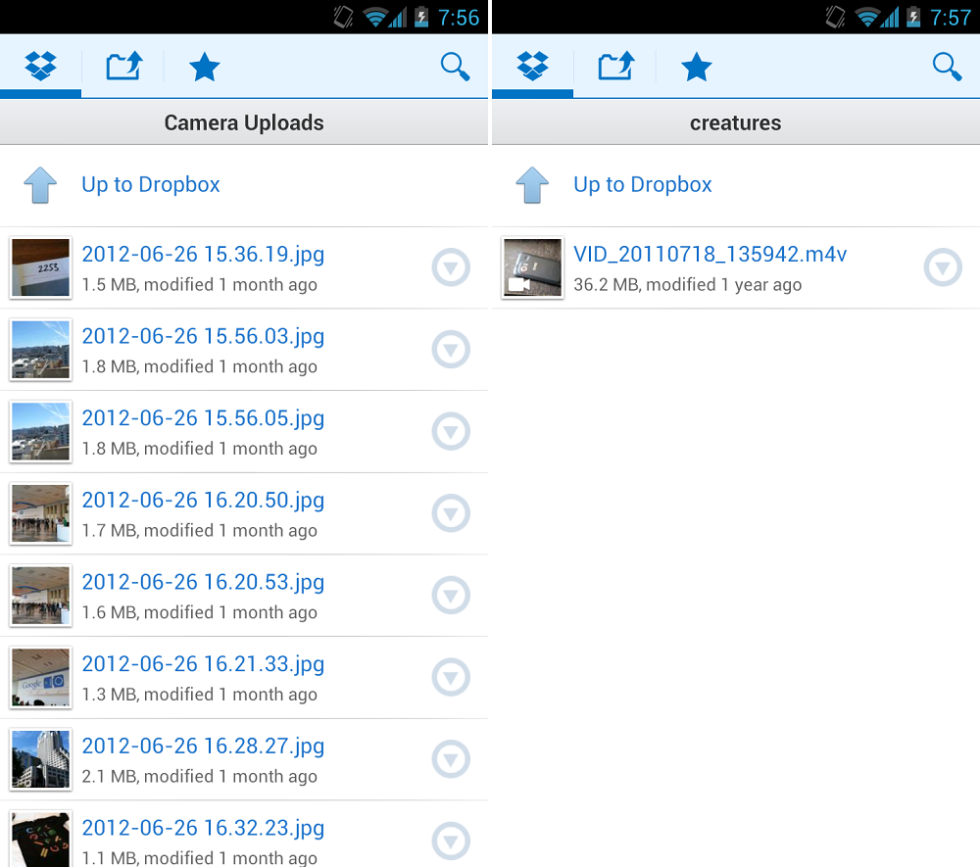This screenshot has height=867, width=980.
Task: Tap the video thumbnail in creatures folder
Action: (532, 268)
